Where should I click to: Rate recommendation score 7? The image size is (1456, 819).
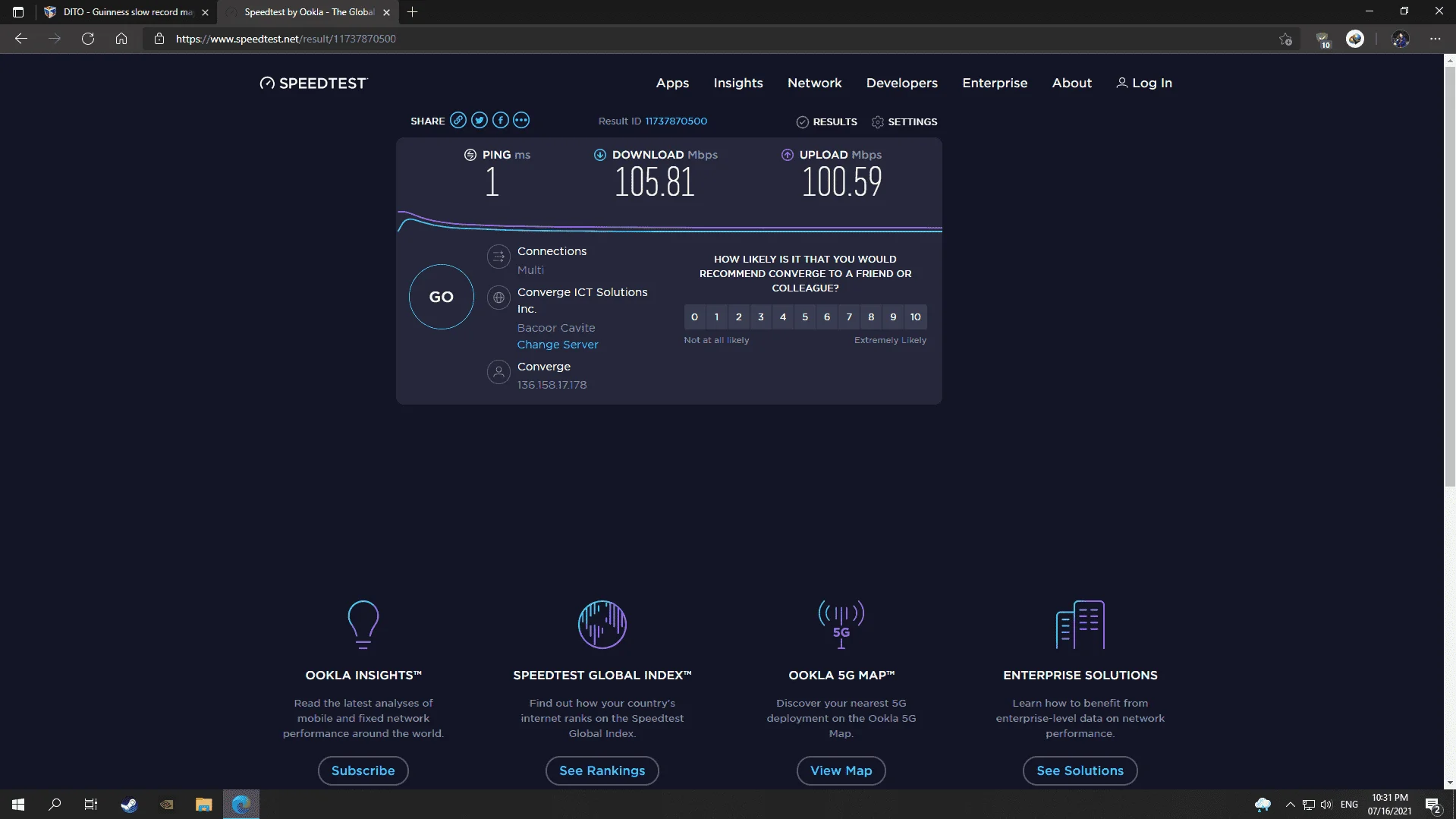[849, 317]
